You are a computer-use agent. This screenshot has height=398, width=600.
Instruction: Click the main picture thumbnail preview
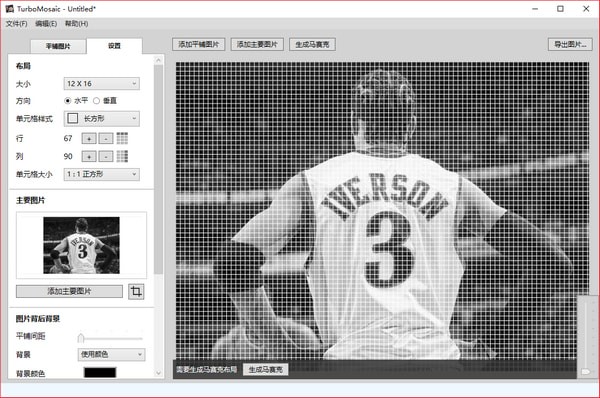click(x=81, y=245)
